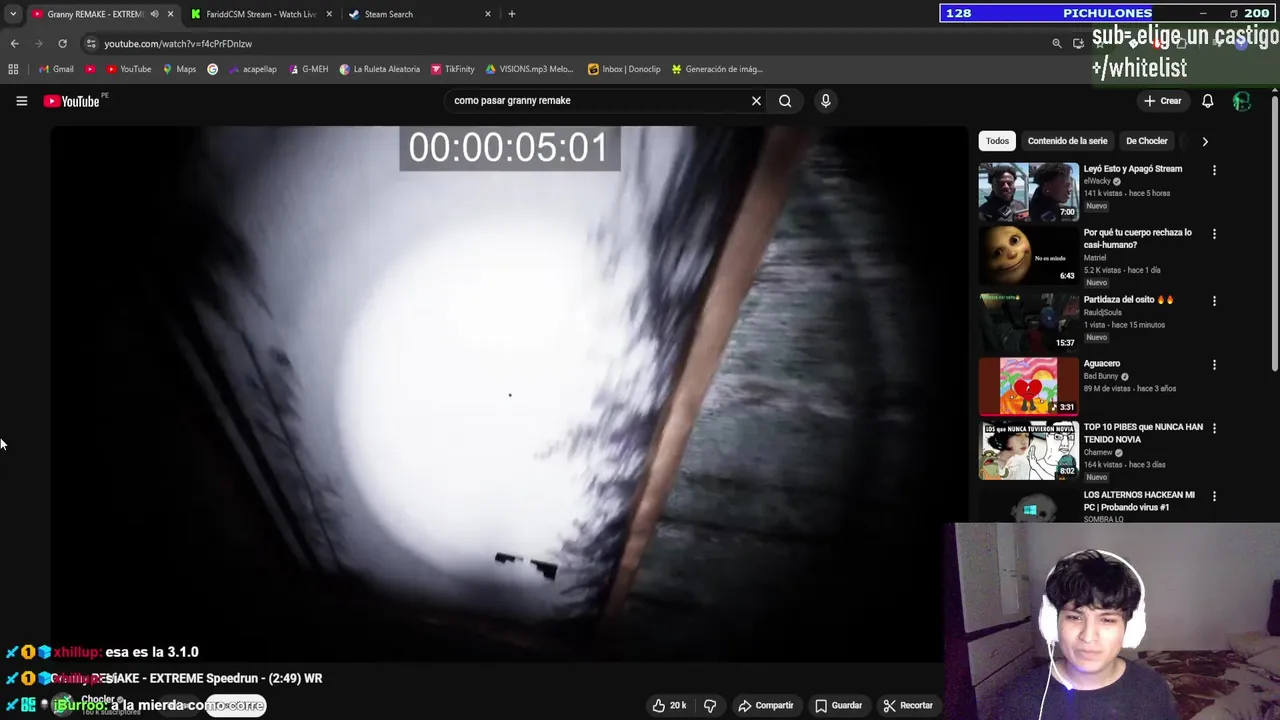
Task: Save the video with Guardar
Action: point(838,705)
